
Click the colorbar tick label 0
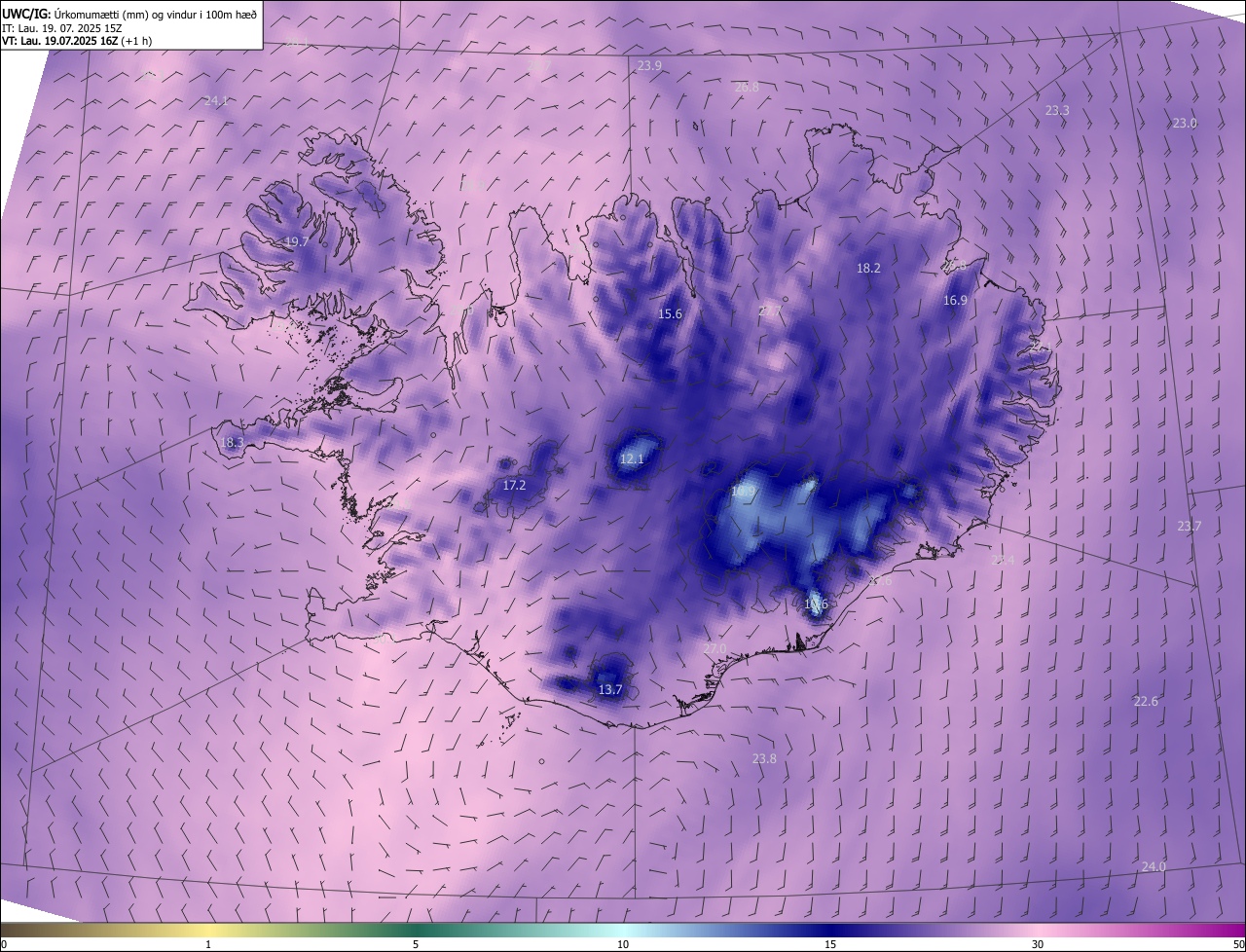coord(4,945)
